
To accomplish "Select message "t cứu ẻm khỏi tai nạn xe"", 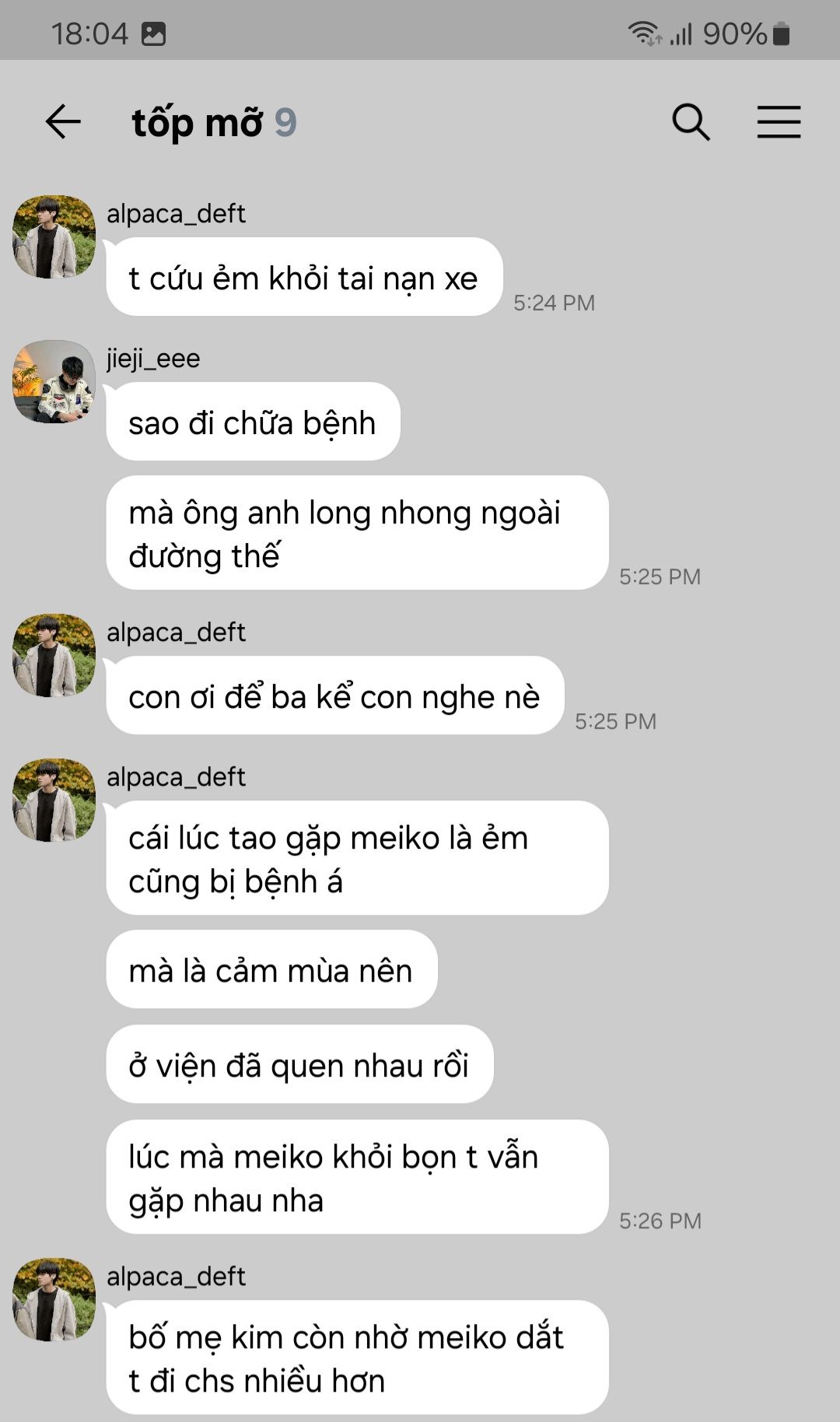I will click(304, 277).
